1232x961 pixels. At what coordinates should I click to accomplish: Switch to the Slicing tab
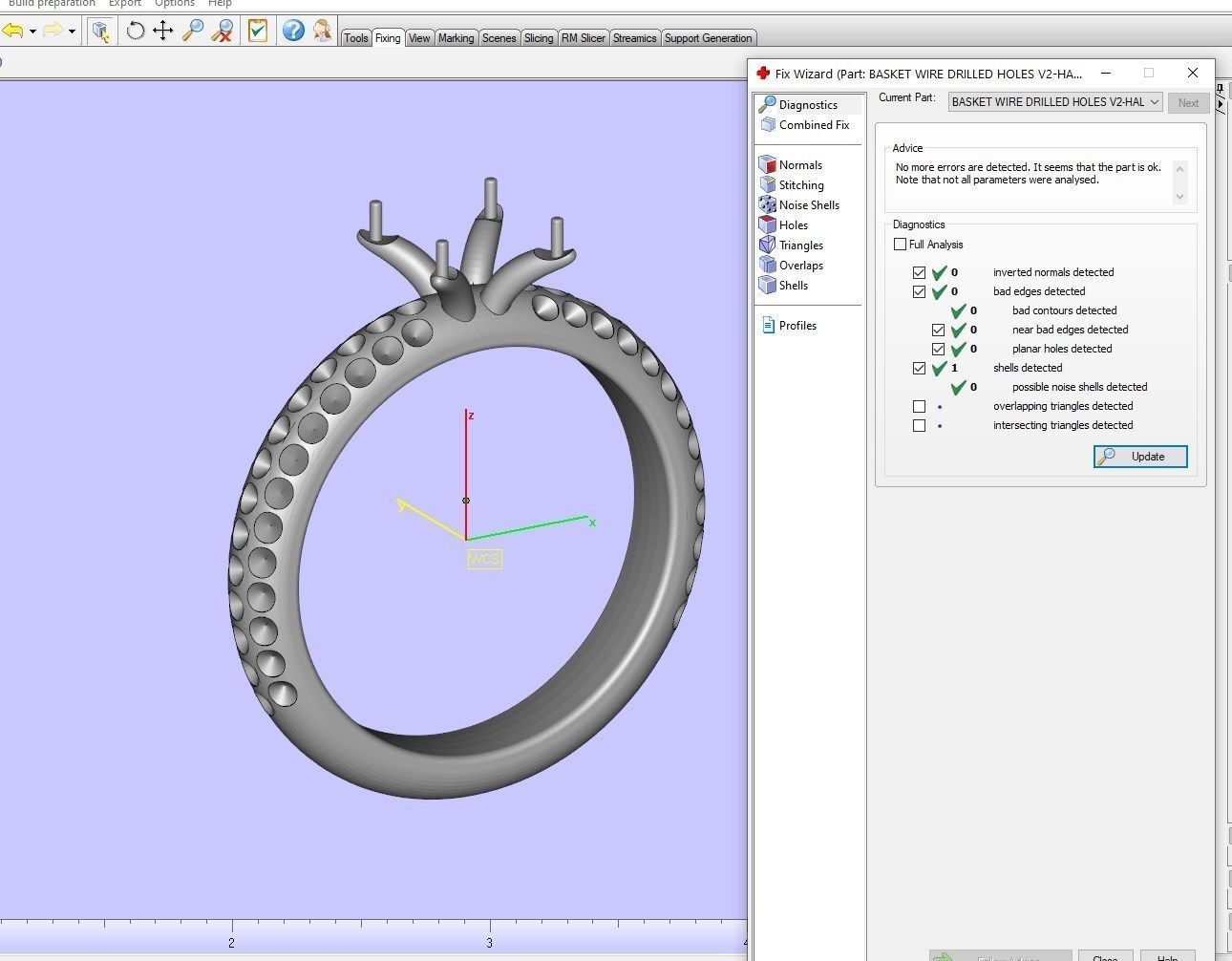(x=539, y=38)
